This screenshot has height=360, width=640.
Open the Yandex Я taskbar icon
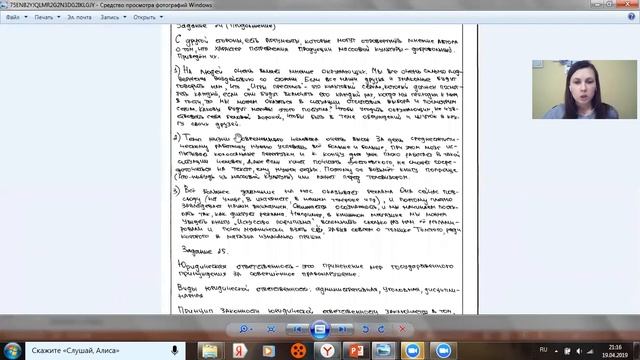(240, 351)
